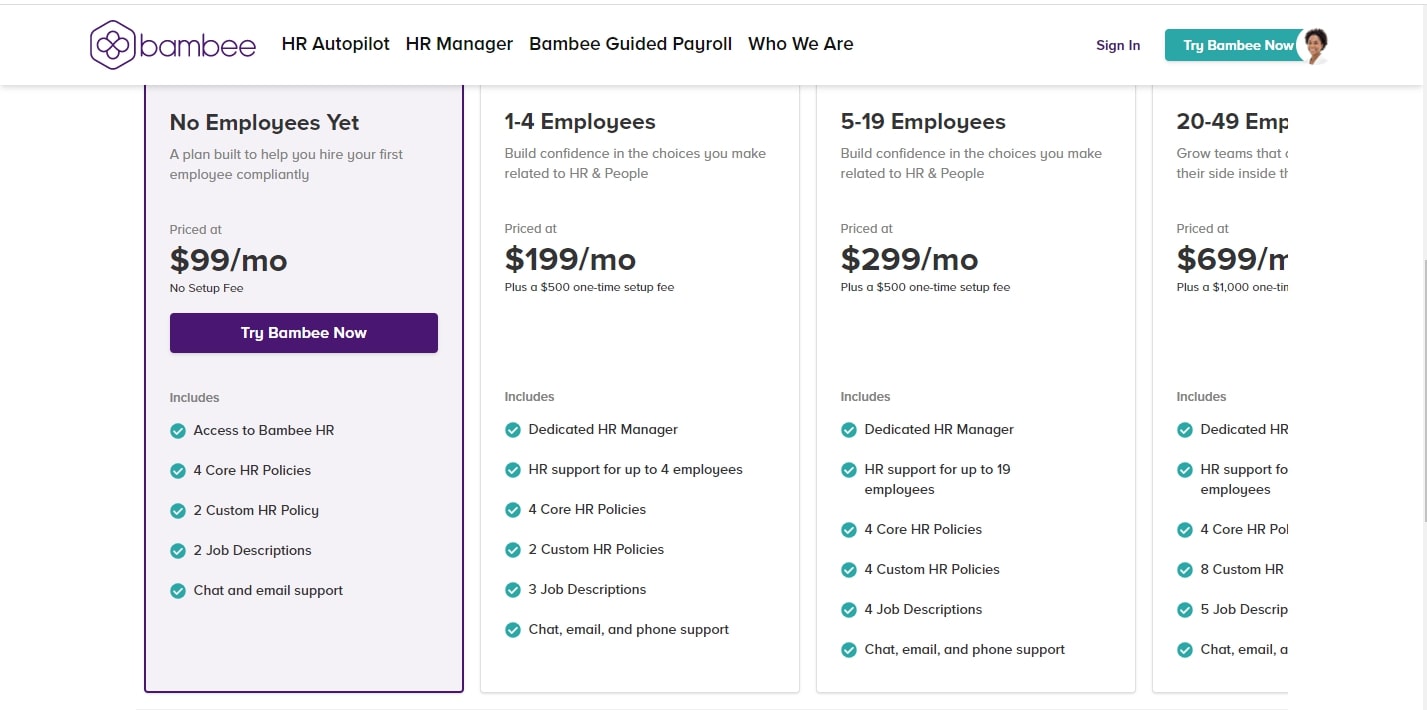
Task: Open the HR Autopilot navigation item
Action: pyautogui.click(x=335, y=44)
